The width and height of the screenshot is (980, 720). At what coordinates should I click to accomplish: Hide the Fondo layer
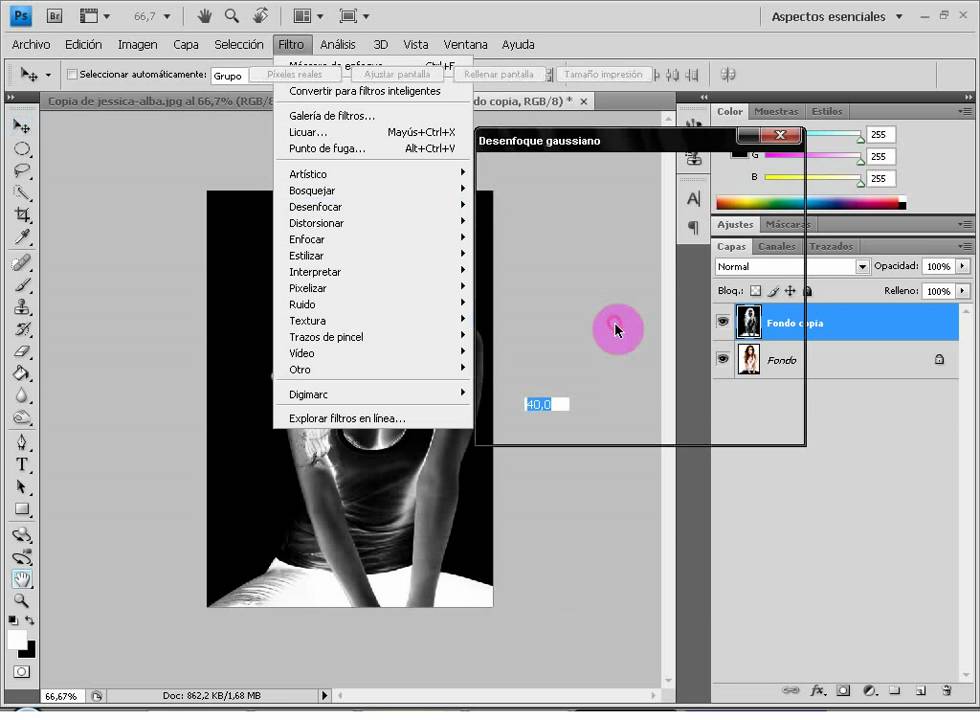pos(723,359)
